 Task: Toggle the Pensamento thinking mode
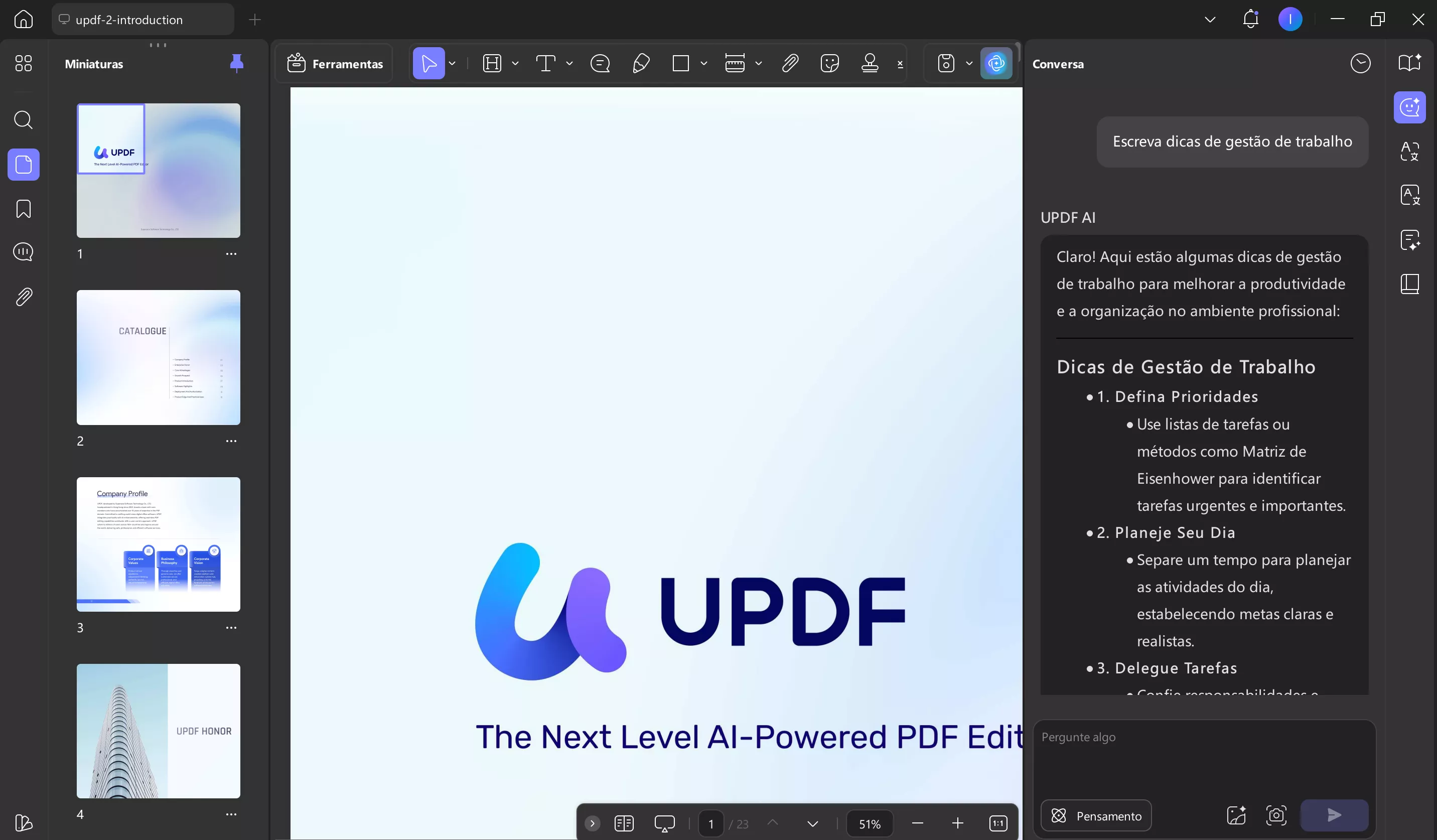[x=1095, y=815]
